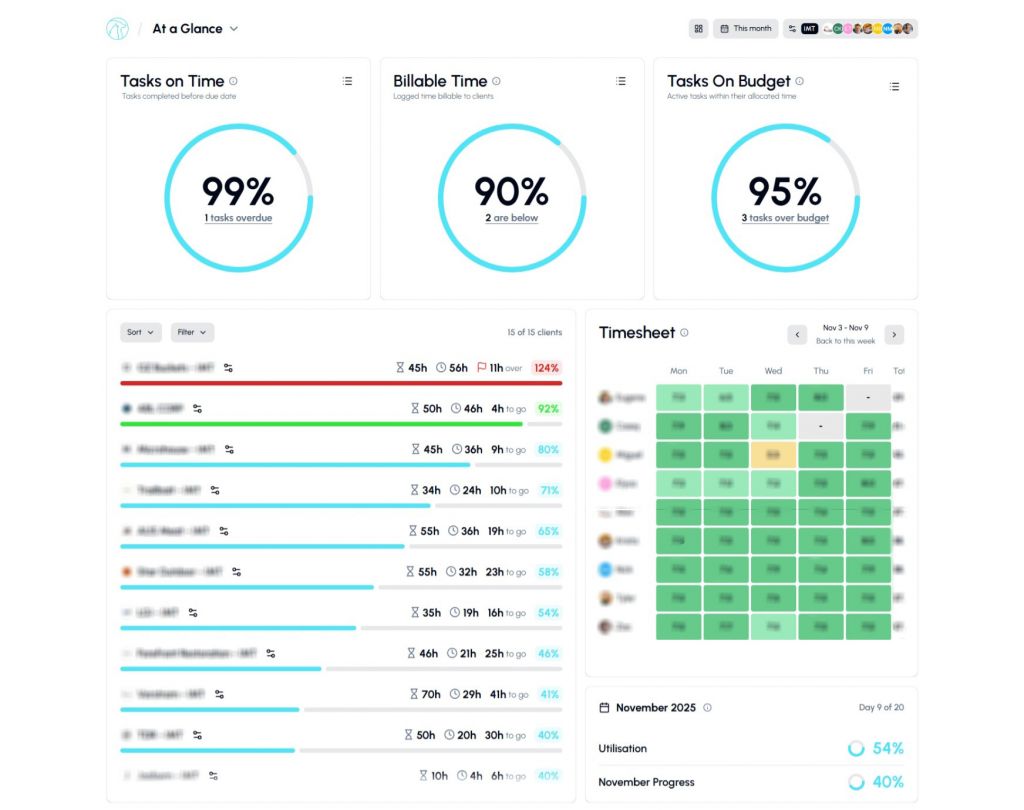Click the "3 tasks over budget" link
This screenshot has height=810, width=1024.
click(785, 218)
